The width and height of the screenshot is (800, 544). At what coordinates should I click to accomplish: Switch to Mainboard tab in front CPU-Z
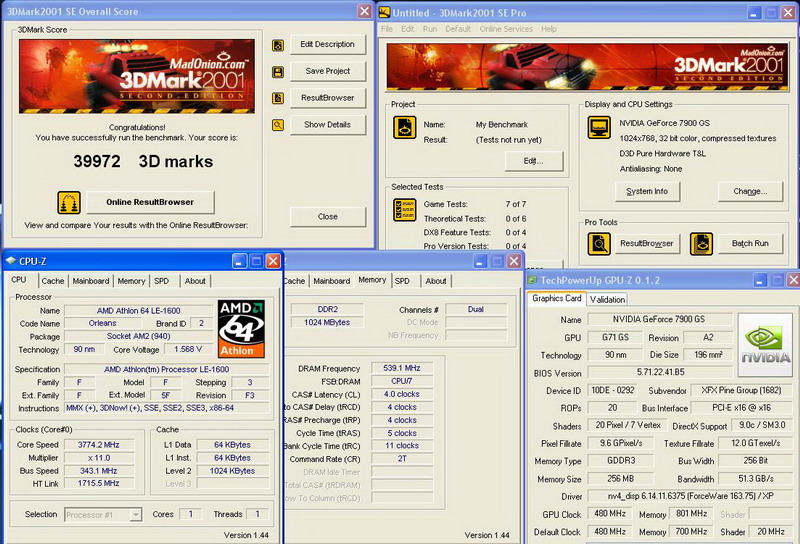[91, 281]
